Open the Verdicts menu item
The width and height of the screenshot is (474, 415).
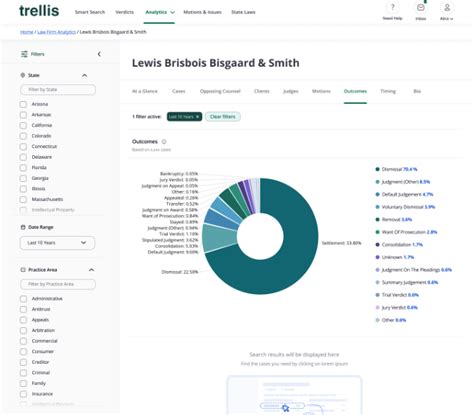point(124,12)
